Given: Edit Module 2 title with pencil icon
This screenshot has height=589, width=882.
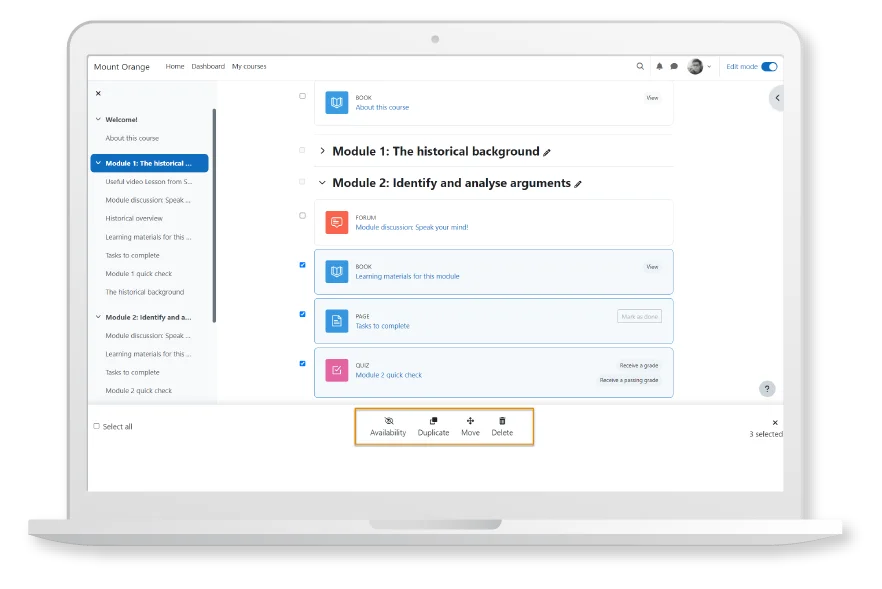Looking at the screenshot, I should point(578,184).
